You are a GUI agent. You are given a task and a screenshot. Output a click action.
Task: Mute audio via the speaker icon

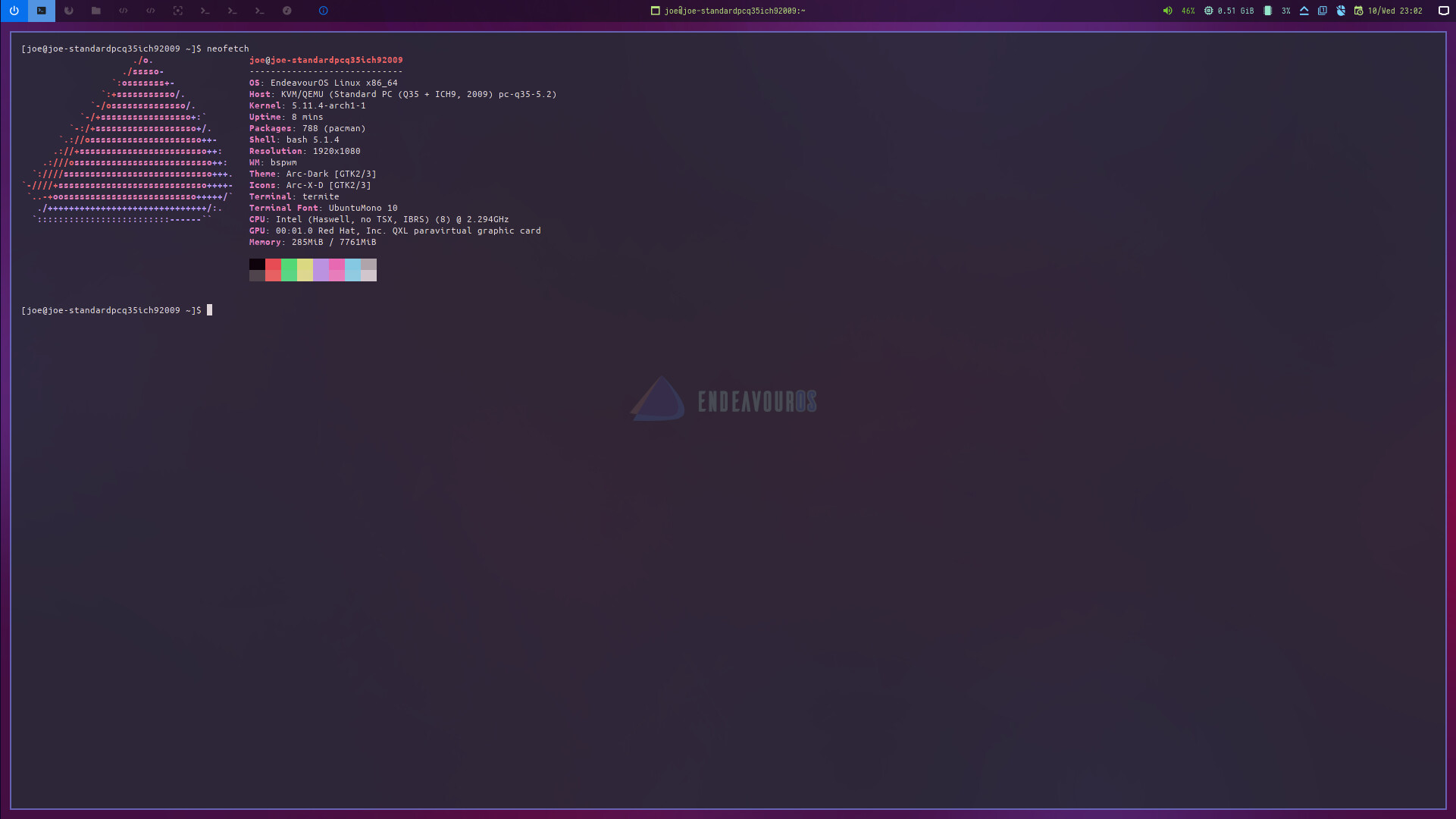(1168, 11)
